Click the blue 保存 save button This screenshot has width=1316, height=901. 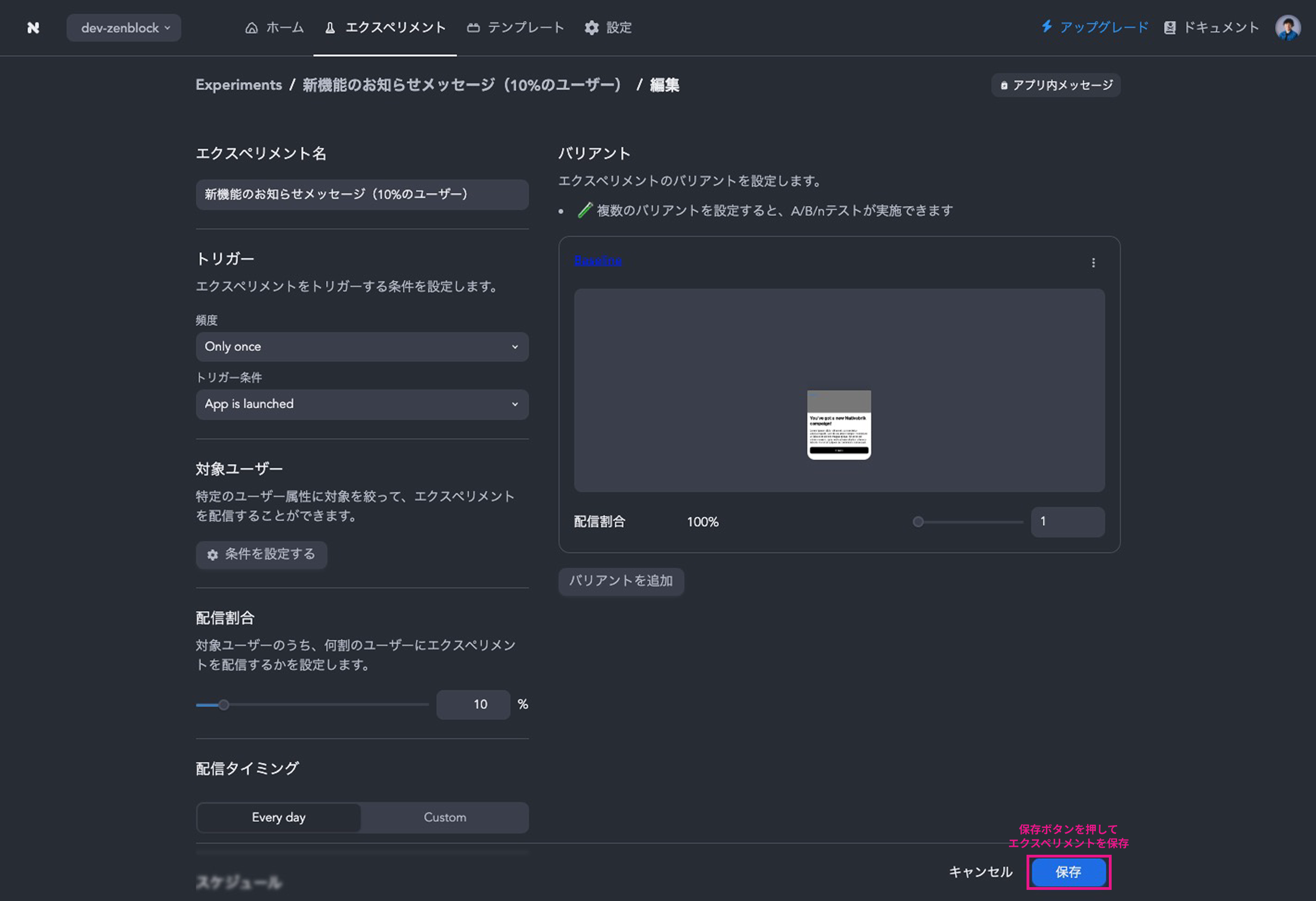tap(1068, 872)
